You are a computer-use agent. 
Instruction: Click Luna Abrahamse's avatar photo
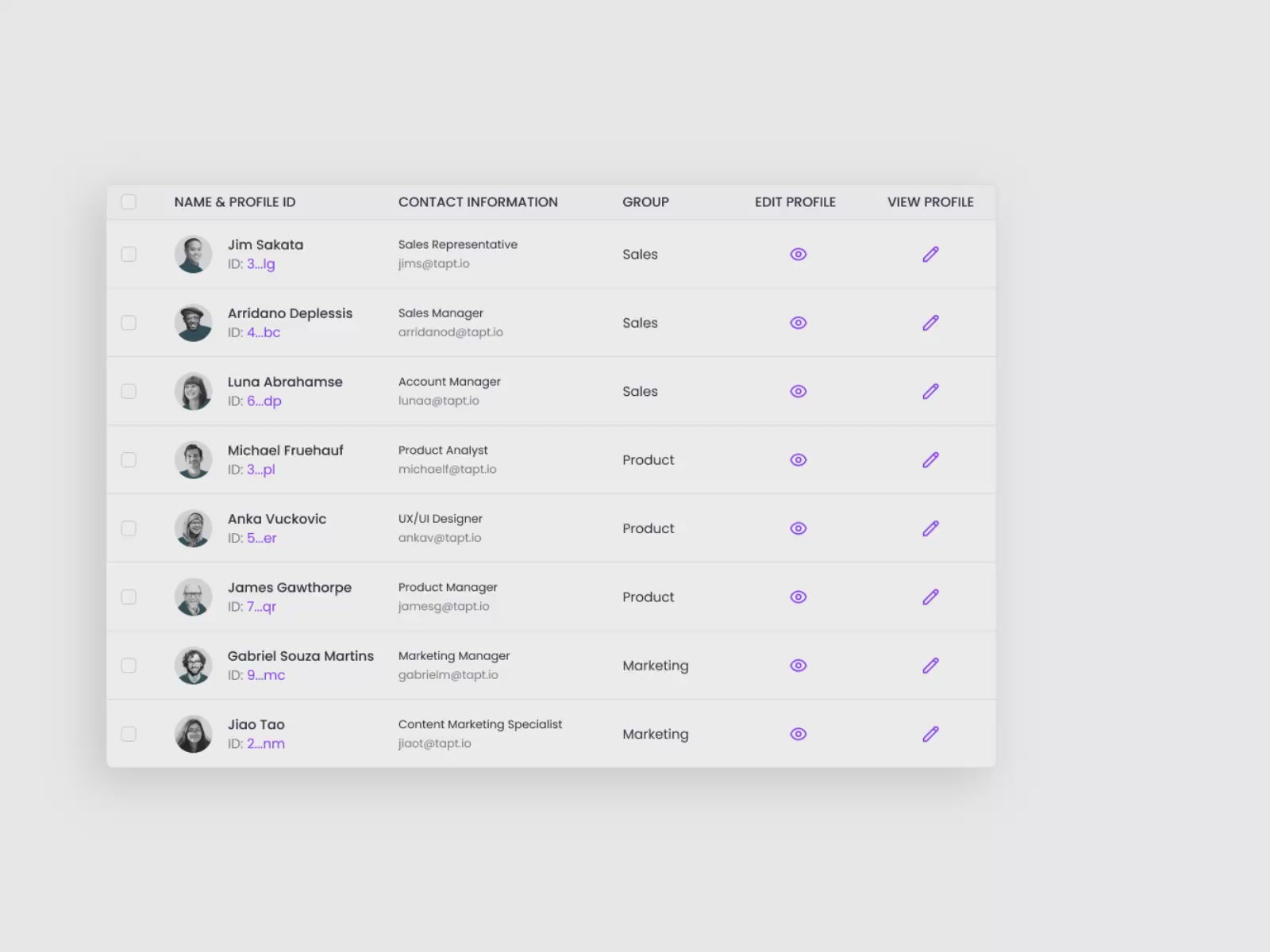pyautogui.click(x=193, y=391)
